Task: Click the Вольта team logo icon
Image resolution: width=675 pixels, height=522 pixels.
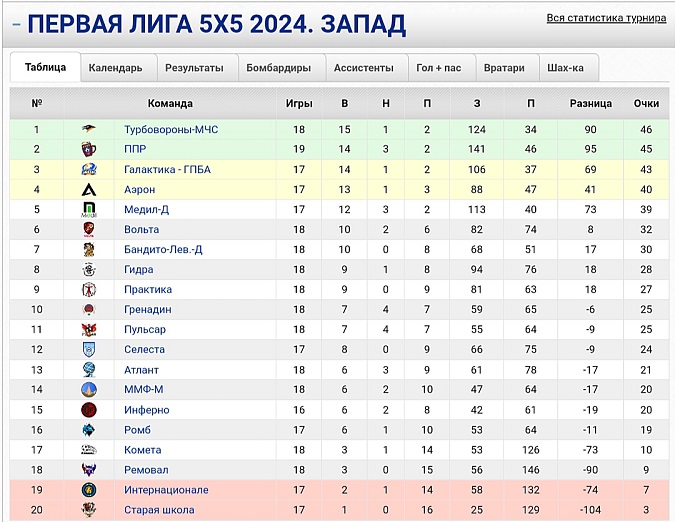Action: point(89,229)
